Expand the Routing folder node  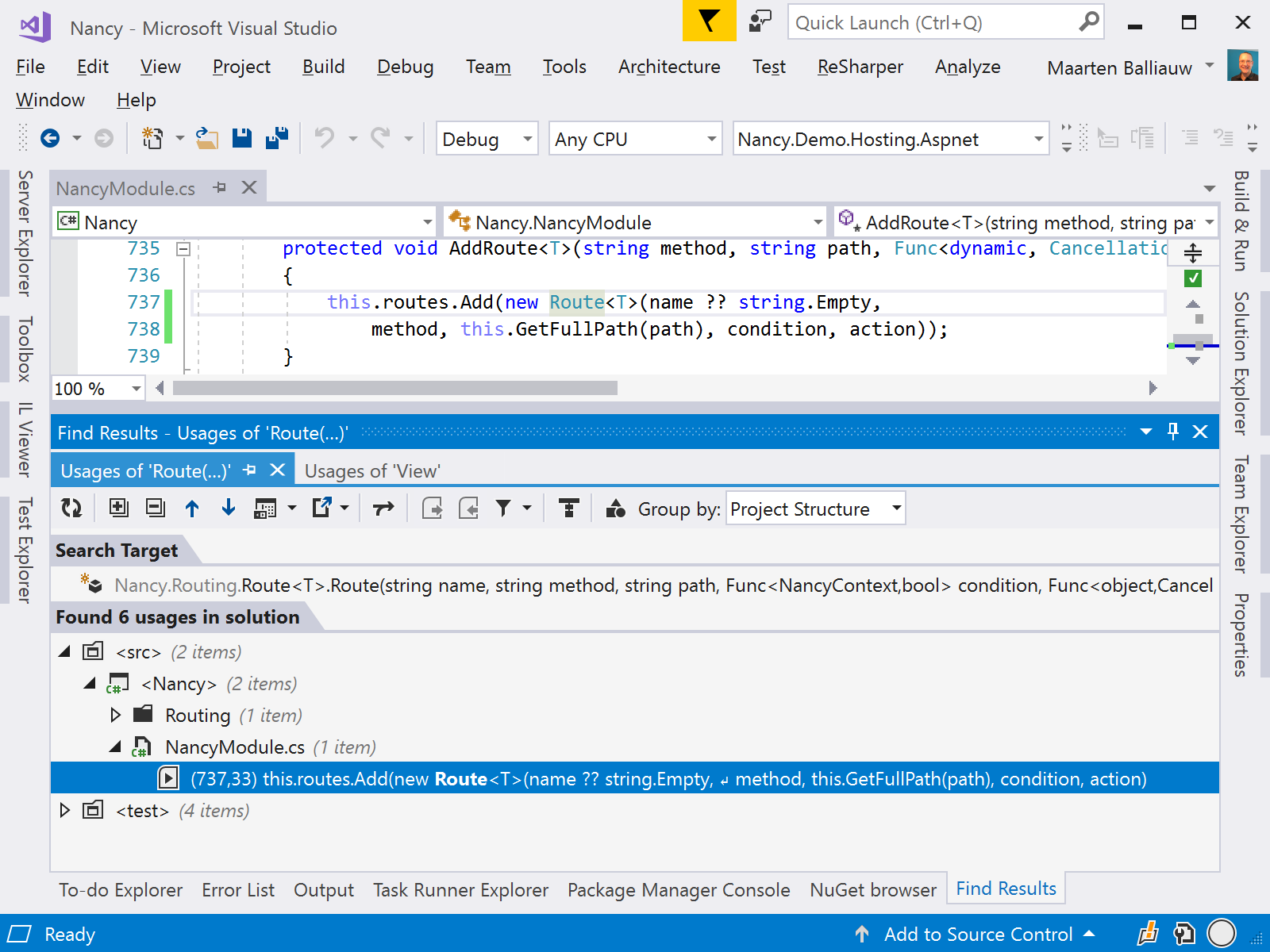(x=116, y=715)
